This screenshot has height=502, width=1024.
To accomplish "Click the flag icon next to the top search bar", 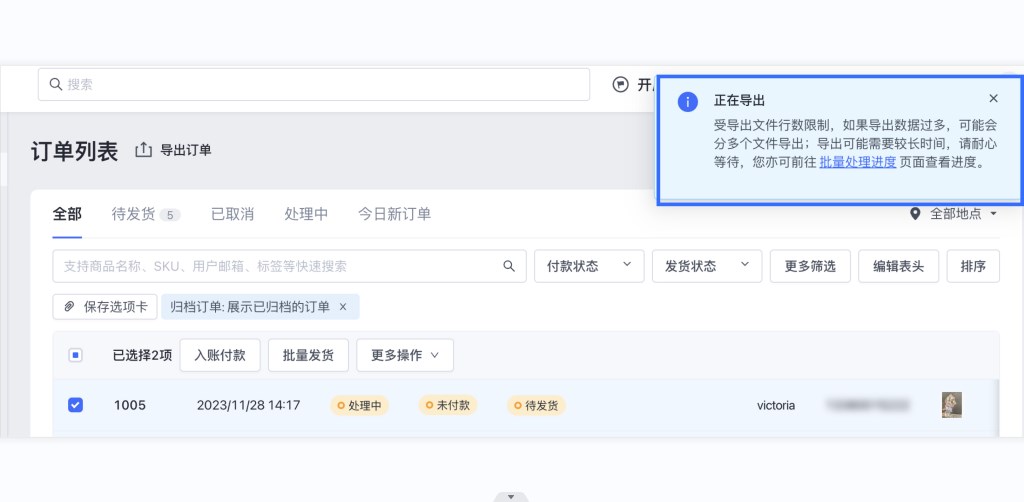I will [620, 85].
